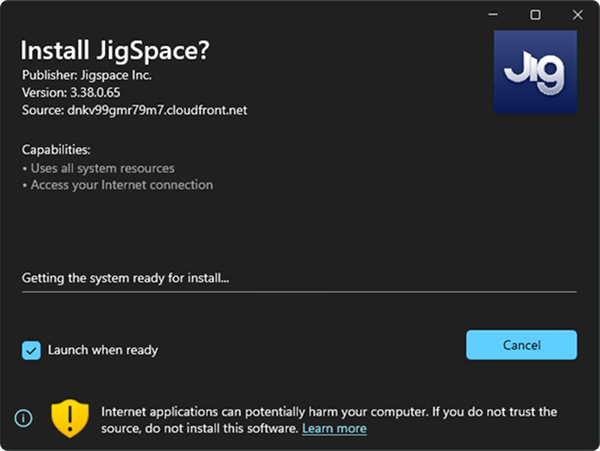This screenshot has height=451, width=600.
Task: Minimize the installer window
Action: point(493,15)
